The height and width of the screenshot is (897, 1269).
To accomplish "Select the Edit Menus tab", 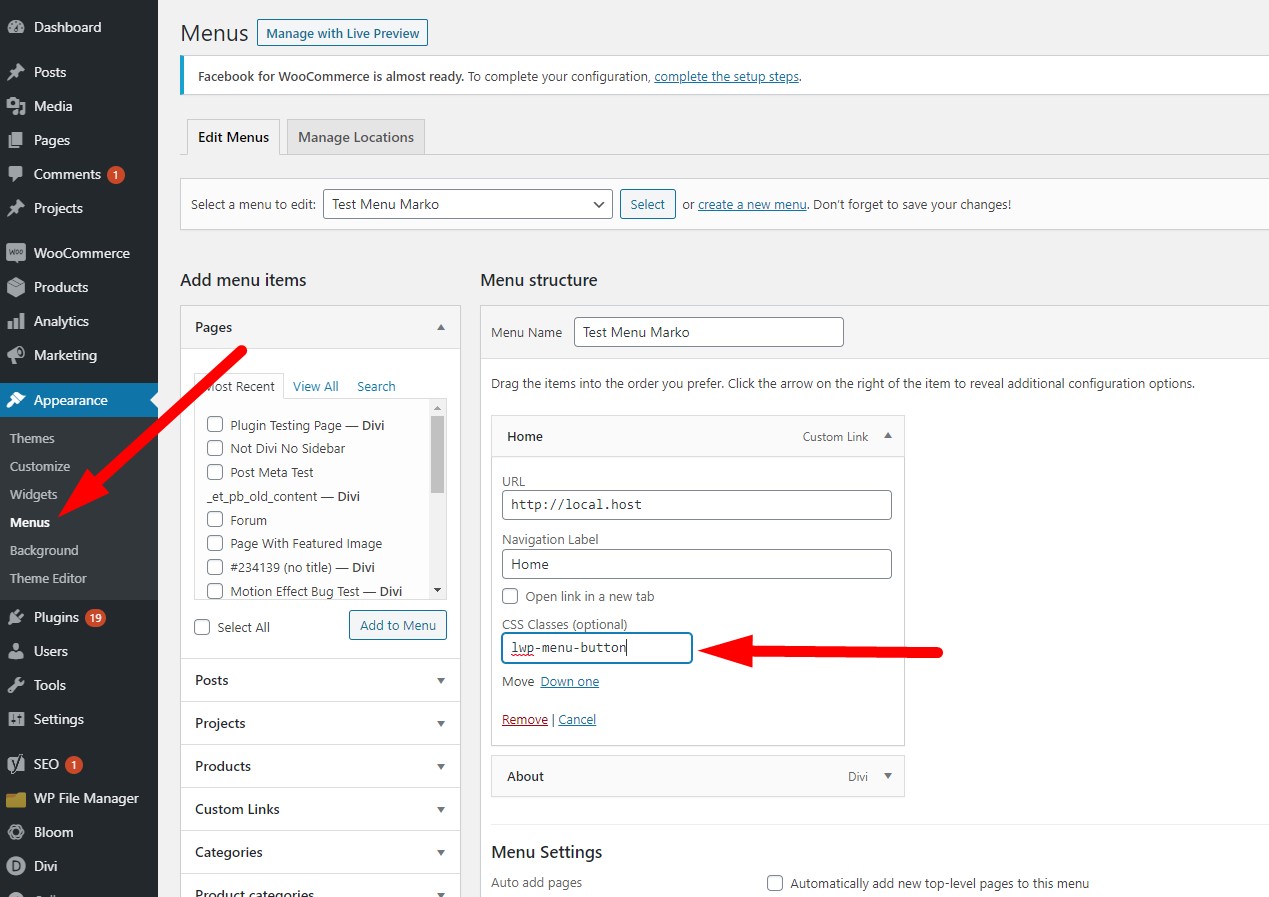I will tap(233, 137).
